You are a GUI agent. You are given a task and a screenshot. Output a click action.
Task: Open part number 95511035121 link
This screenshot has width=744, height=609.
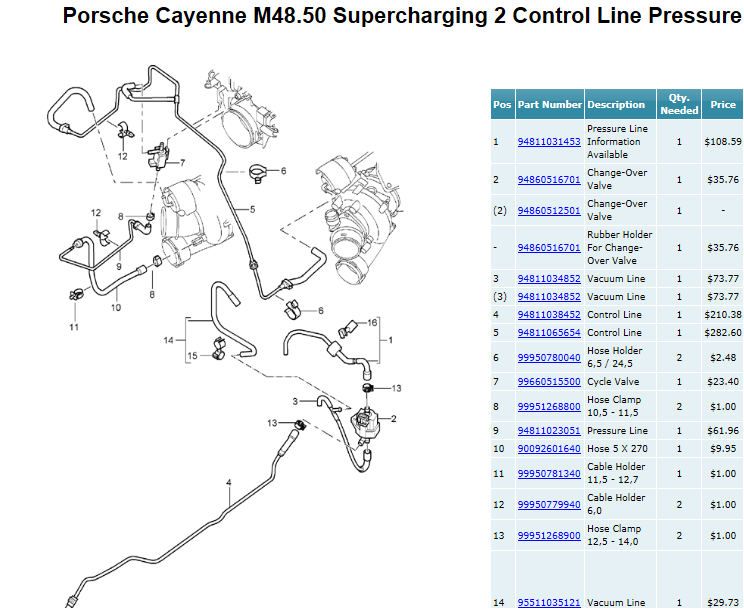point(549,602)
